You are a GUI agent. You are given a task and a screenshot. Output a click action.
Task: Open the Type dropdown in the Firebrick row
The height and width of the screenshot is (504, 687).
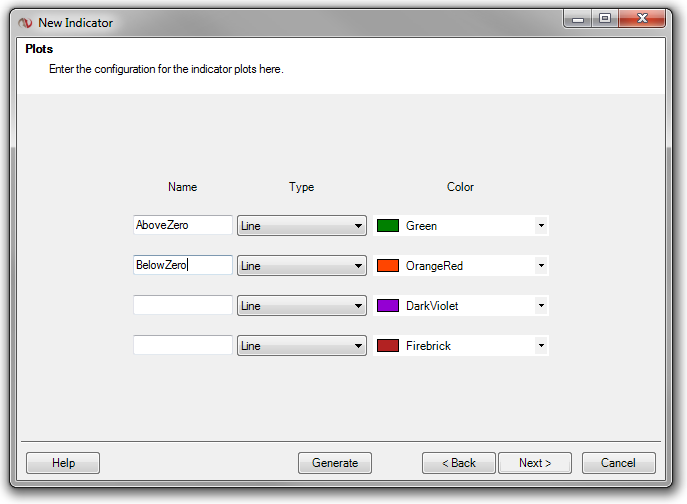point(302,345)
